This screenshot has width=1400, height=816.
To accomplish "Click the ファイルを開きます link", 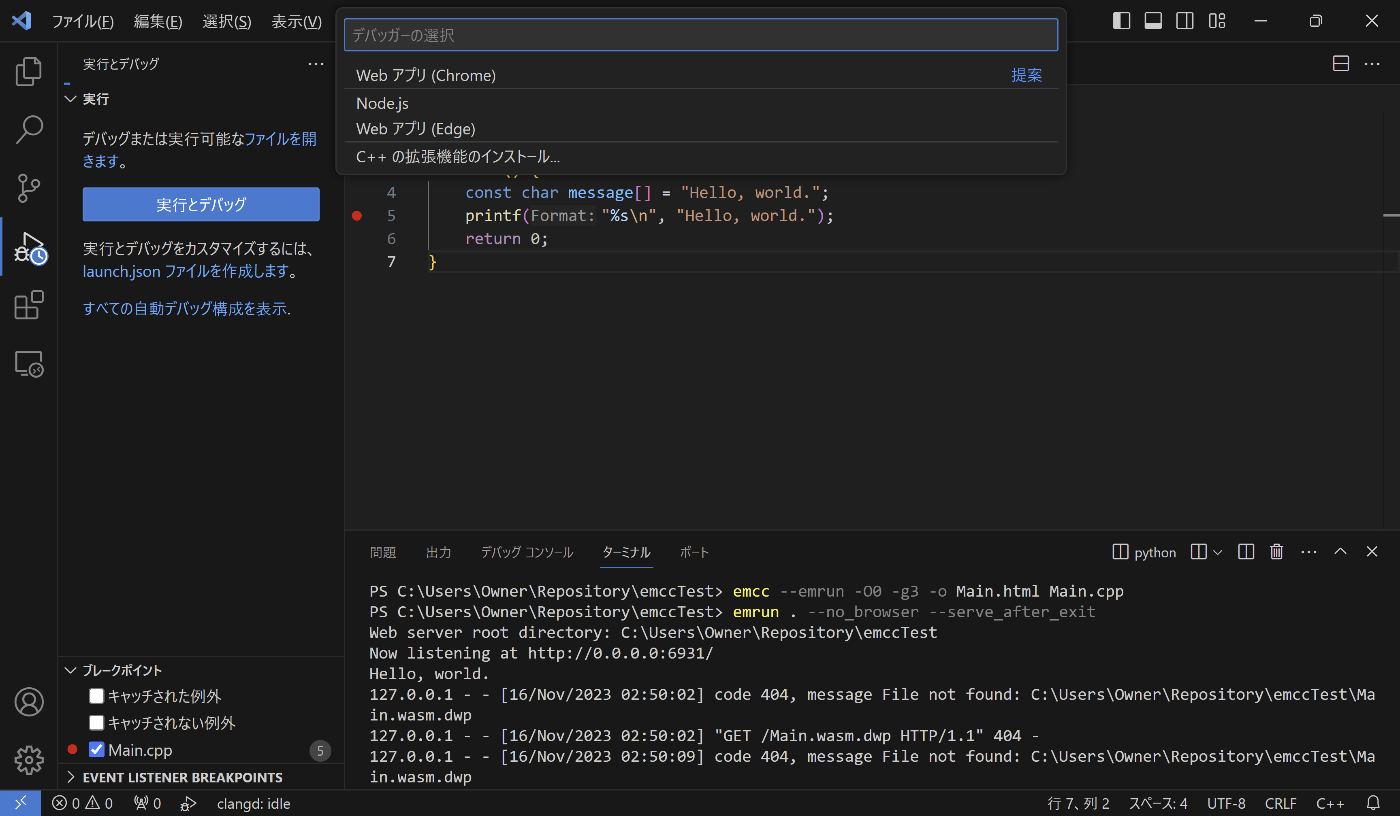I will [x=200, y=150].
